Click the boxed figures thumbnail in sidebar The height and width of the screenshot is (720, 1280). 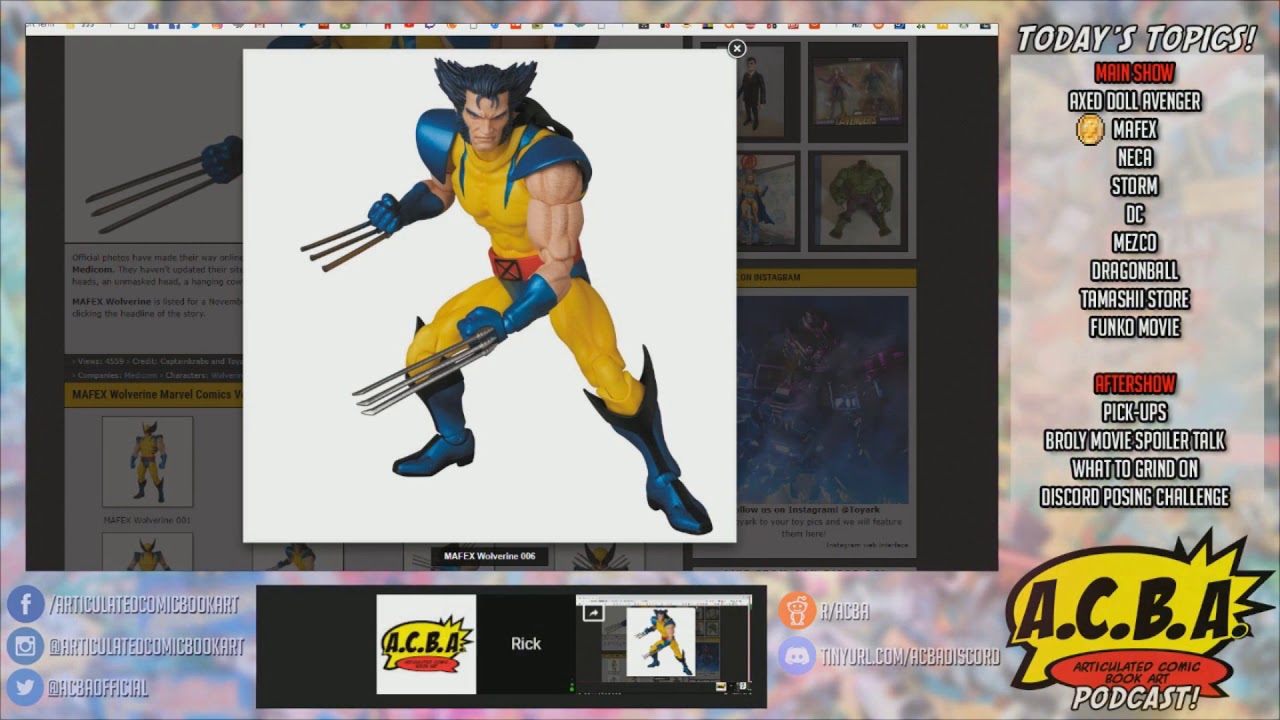[859, 91]
